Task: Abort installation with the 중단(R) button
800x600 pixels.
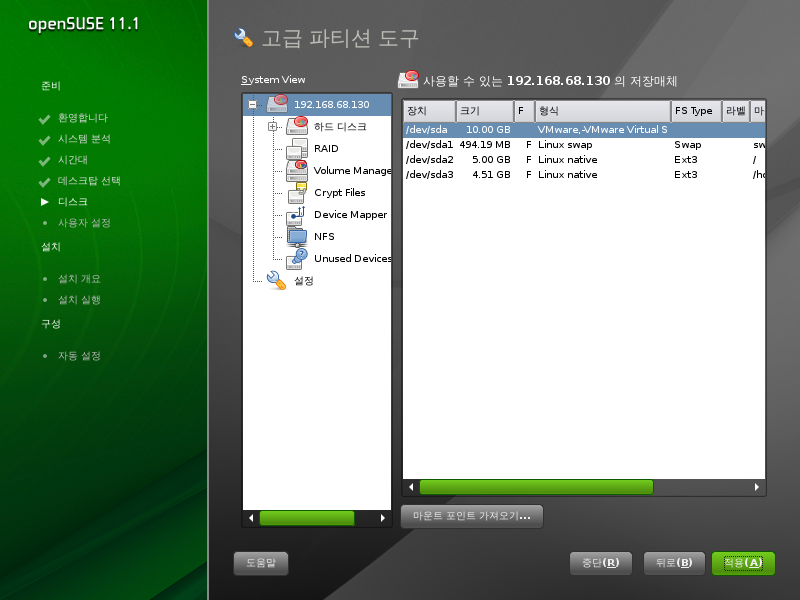Action: point(601,563)
